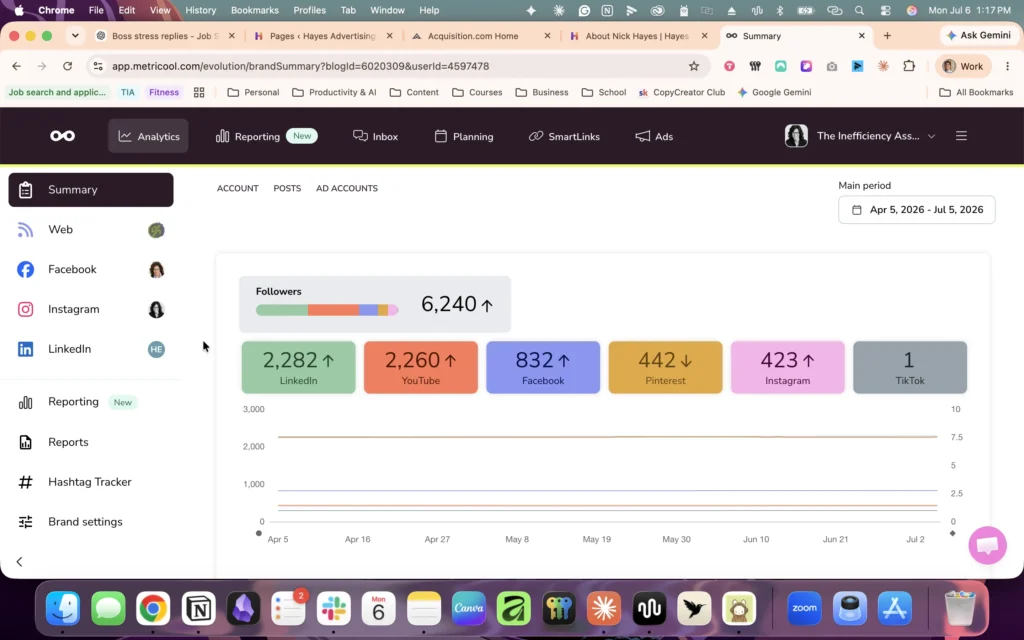Screen dimensions: 1024x640
Task: Open the Bookmarks menu in the menu bar
Action: (255, 10)
